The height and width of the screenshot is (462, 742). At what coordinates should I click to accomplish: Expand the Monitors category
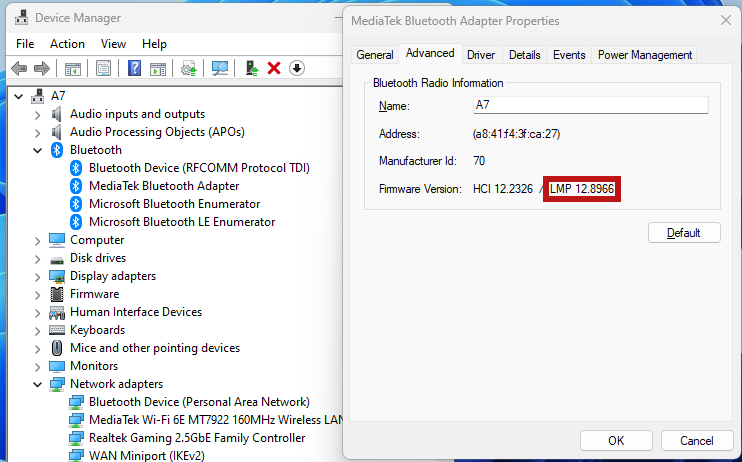point(37,366)
